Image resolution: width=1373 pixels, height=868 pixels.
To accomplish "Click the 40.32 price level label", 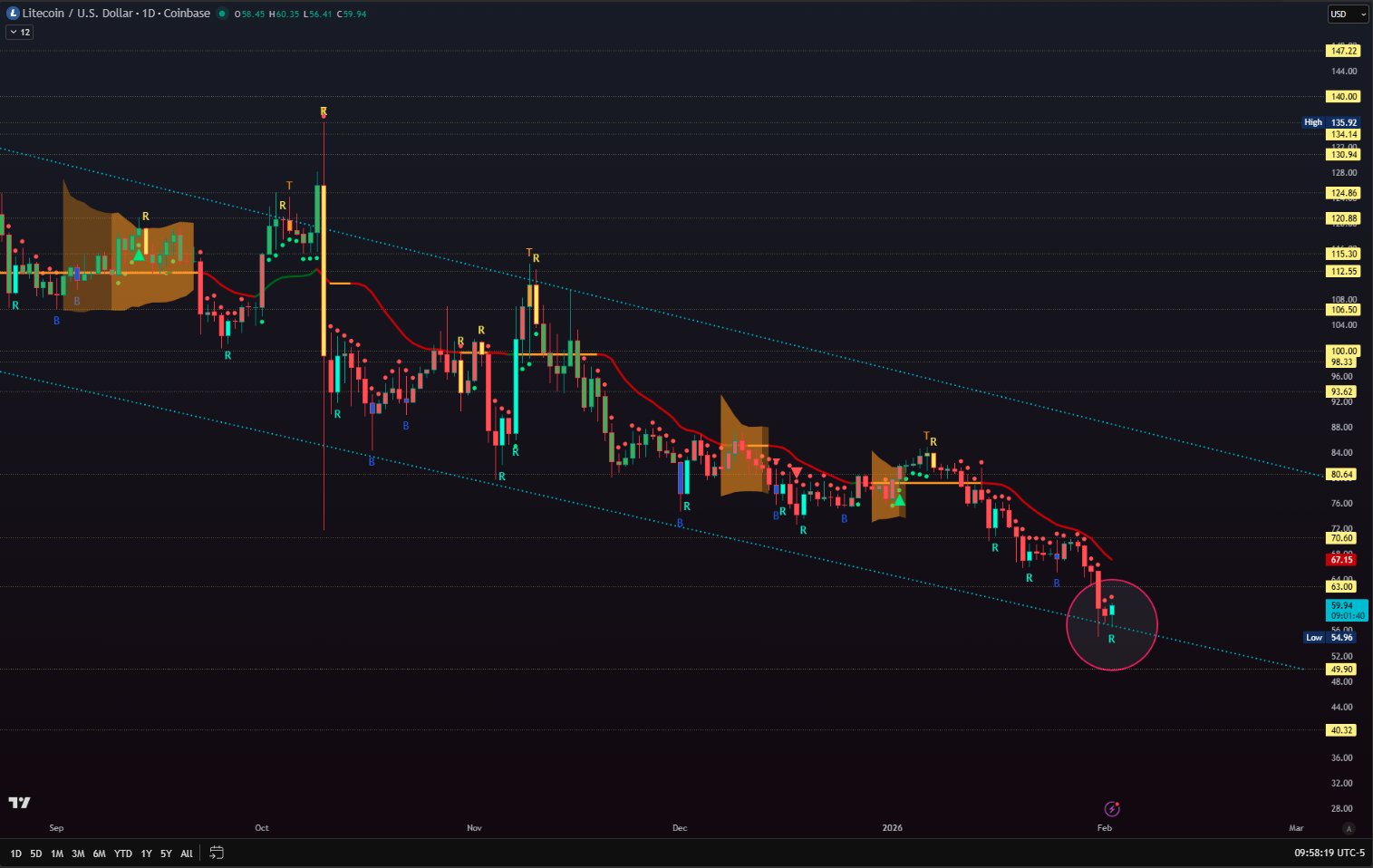I will pyautogui.click(x=1342, y=730).
